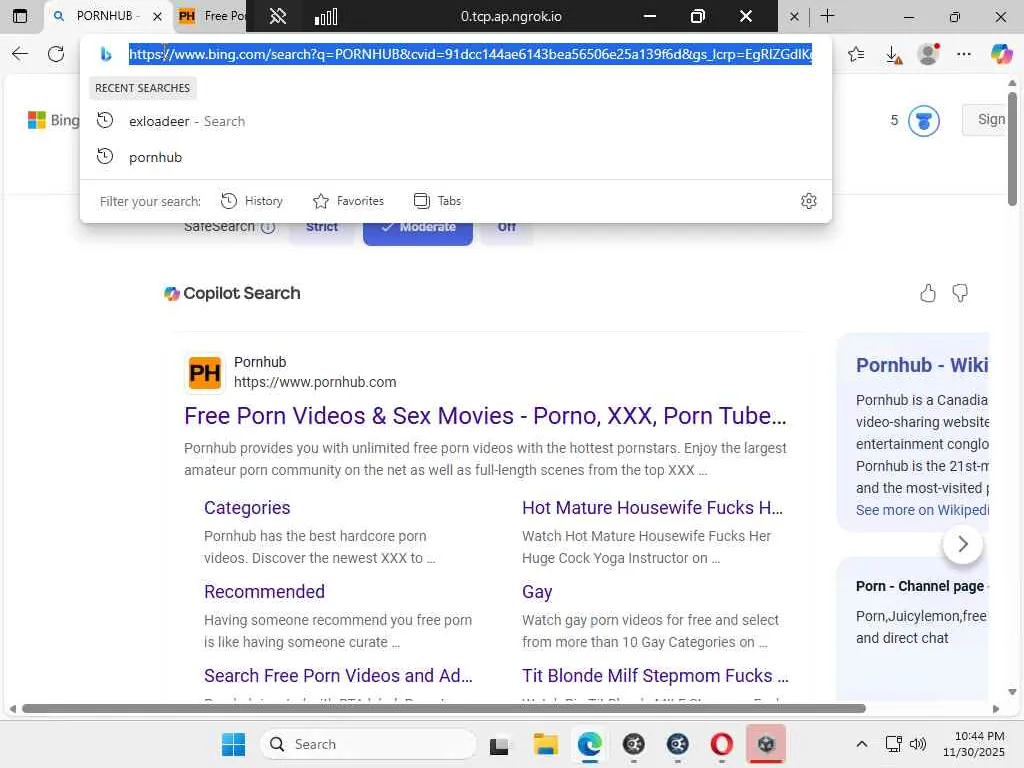Click the Porn - Channel page card title
Viewport: 1024px width, 768px height.
coord(922,586)
